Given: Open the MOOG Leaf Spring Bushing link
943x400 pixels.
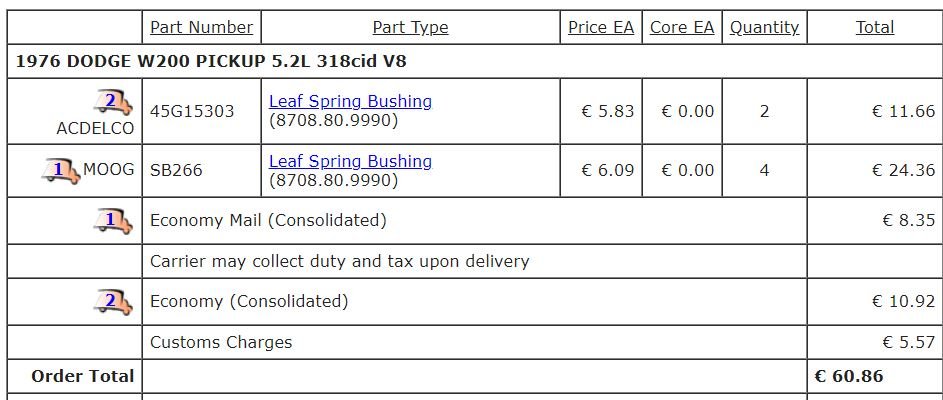Looking at the screenshot, I should click(x=350, y=161).
